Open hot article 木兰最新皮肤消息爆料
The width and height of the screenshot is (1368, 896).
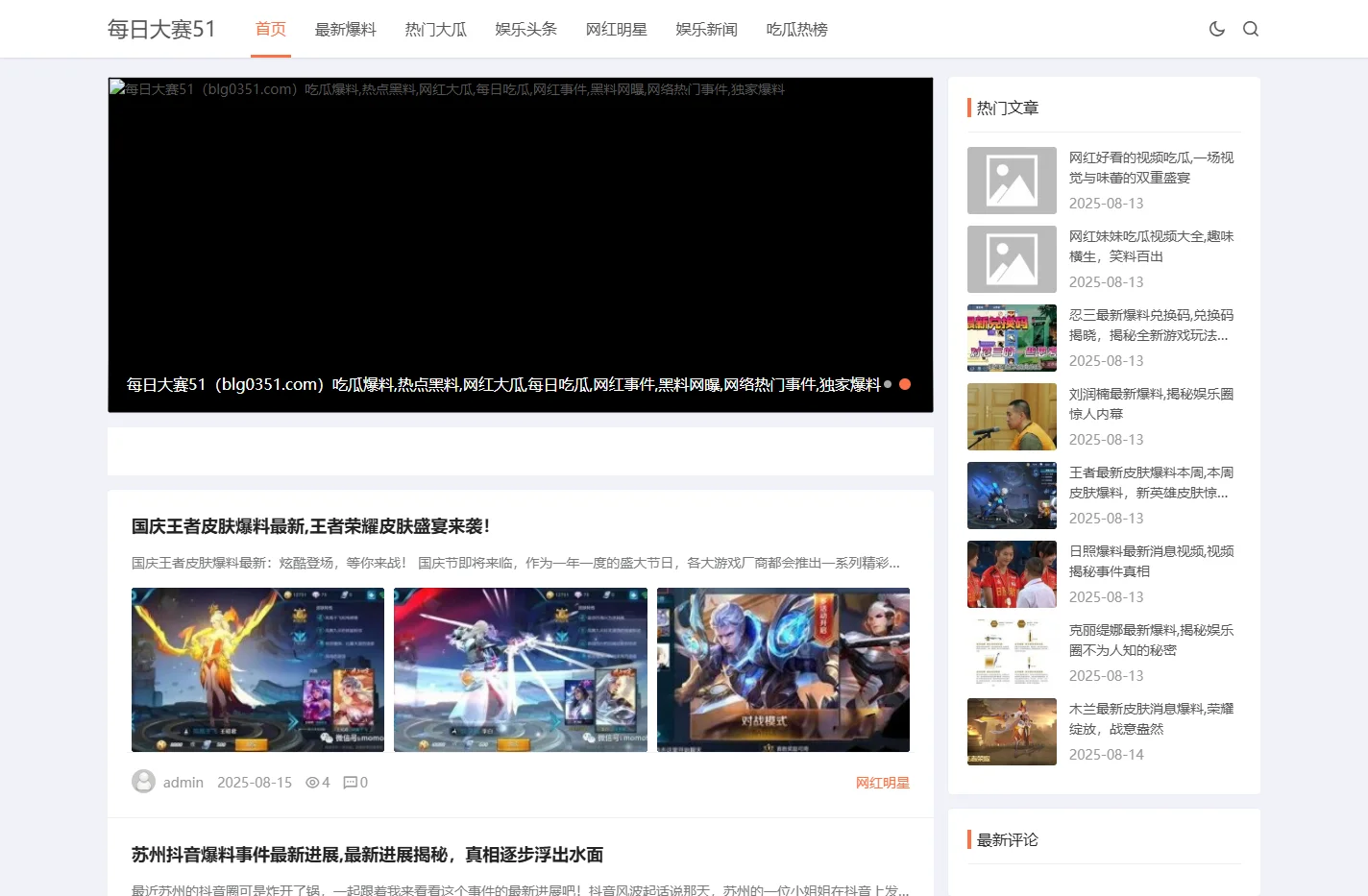tap(1152, 718)
